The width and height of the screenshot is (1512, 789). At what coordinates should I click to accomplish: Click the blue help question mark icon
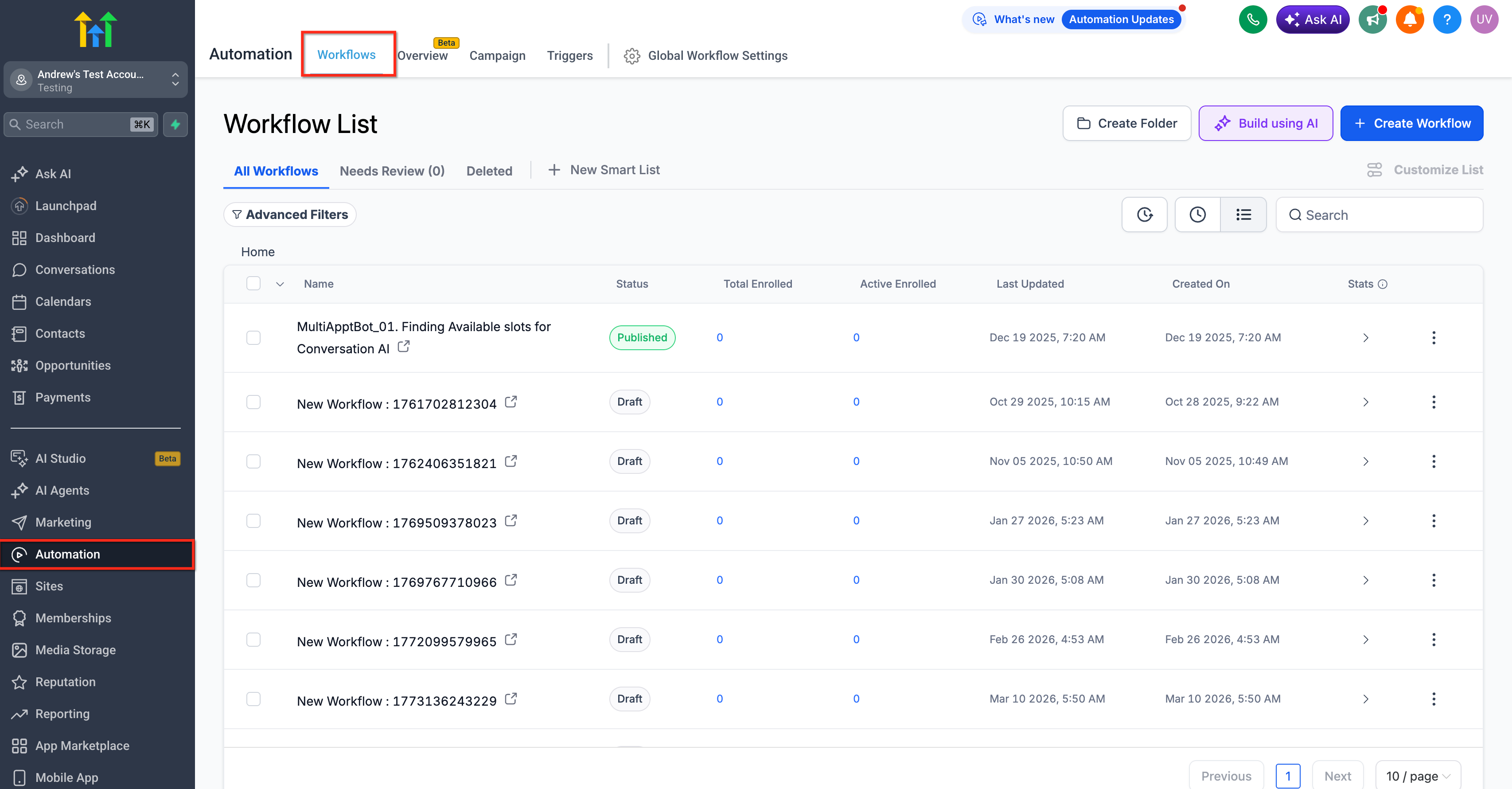pos(1446,20)
